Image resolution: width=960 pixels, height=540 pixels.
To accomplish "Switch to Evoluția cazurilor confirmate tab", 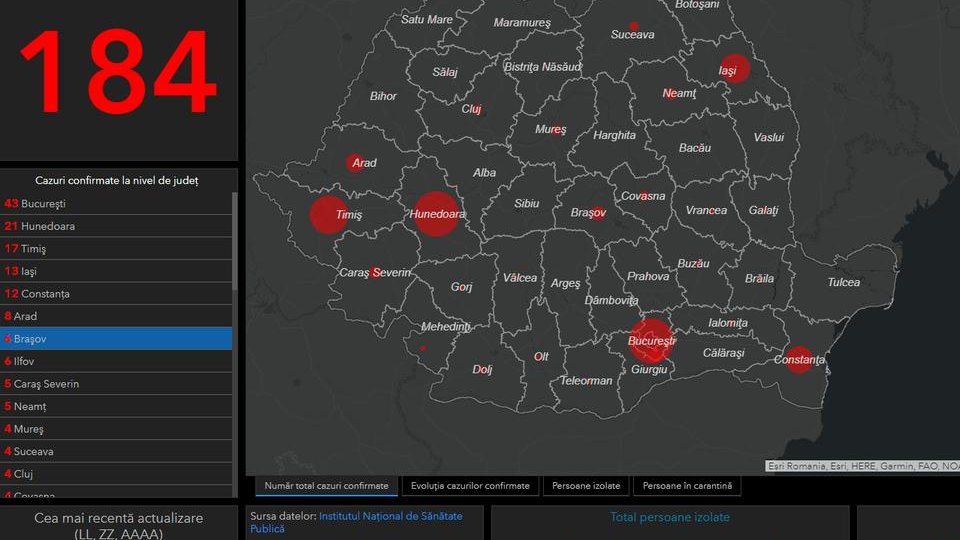I will coord(469,486).
